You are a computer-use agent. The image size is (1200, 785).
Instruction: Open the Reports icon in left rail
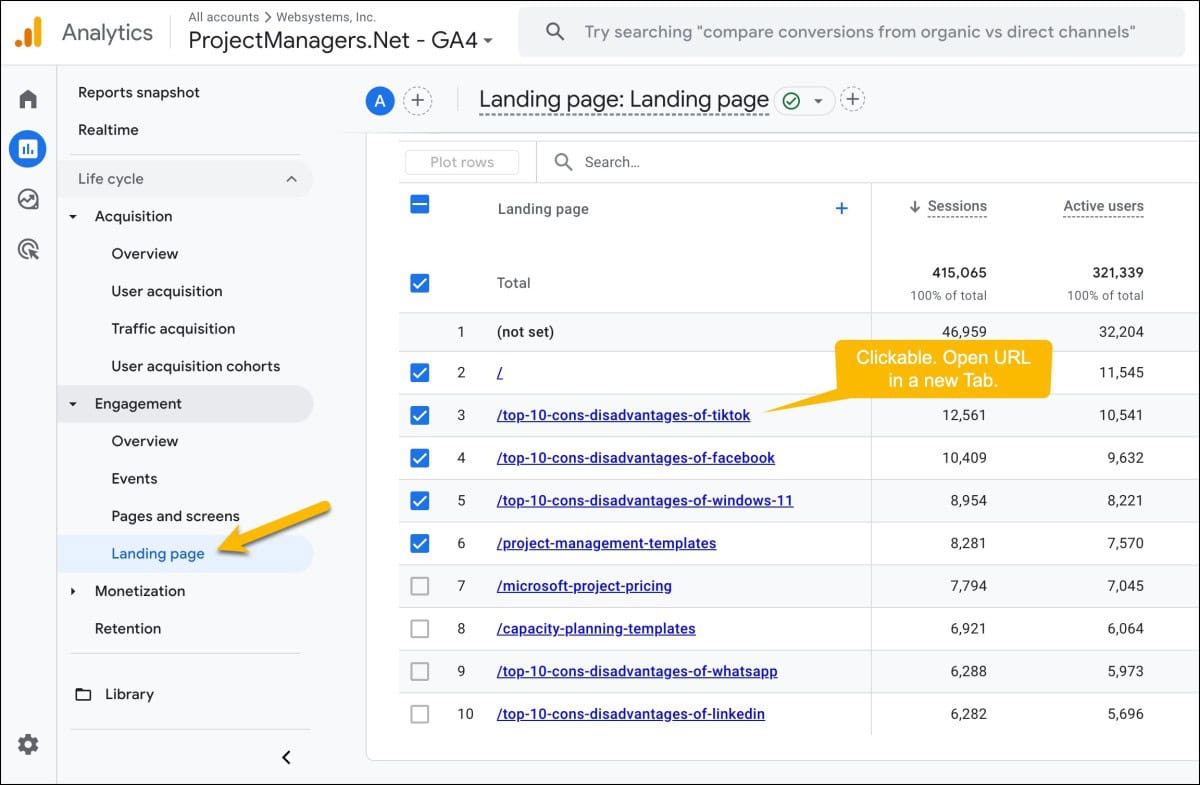tap(28, 149)
